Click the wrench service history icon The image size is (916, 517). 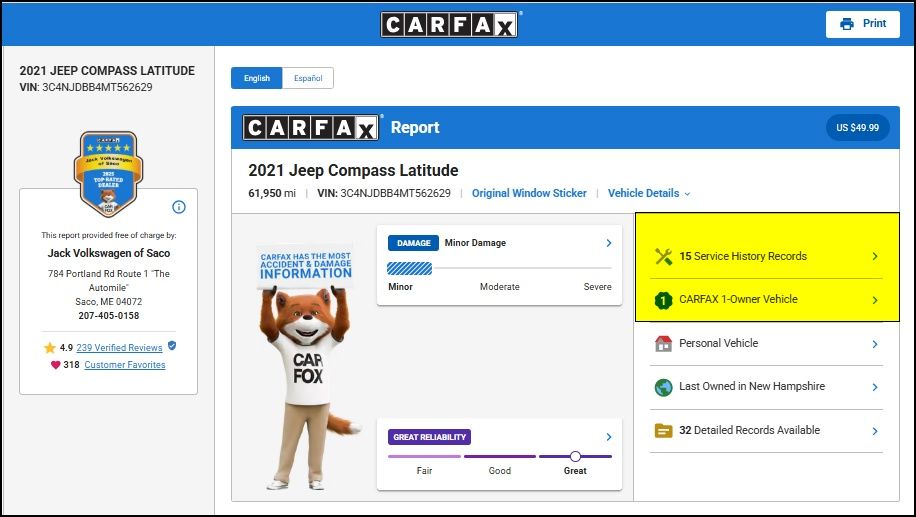pos(664,256)
